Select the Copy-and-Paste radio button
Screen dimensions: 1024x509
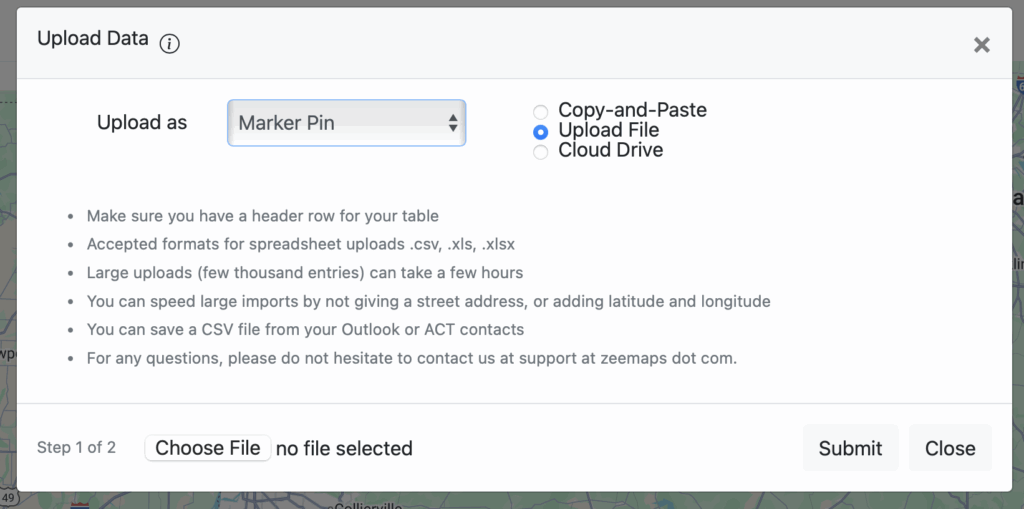tap(540, 111)
